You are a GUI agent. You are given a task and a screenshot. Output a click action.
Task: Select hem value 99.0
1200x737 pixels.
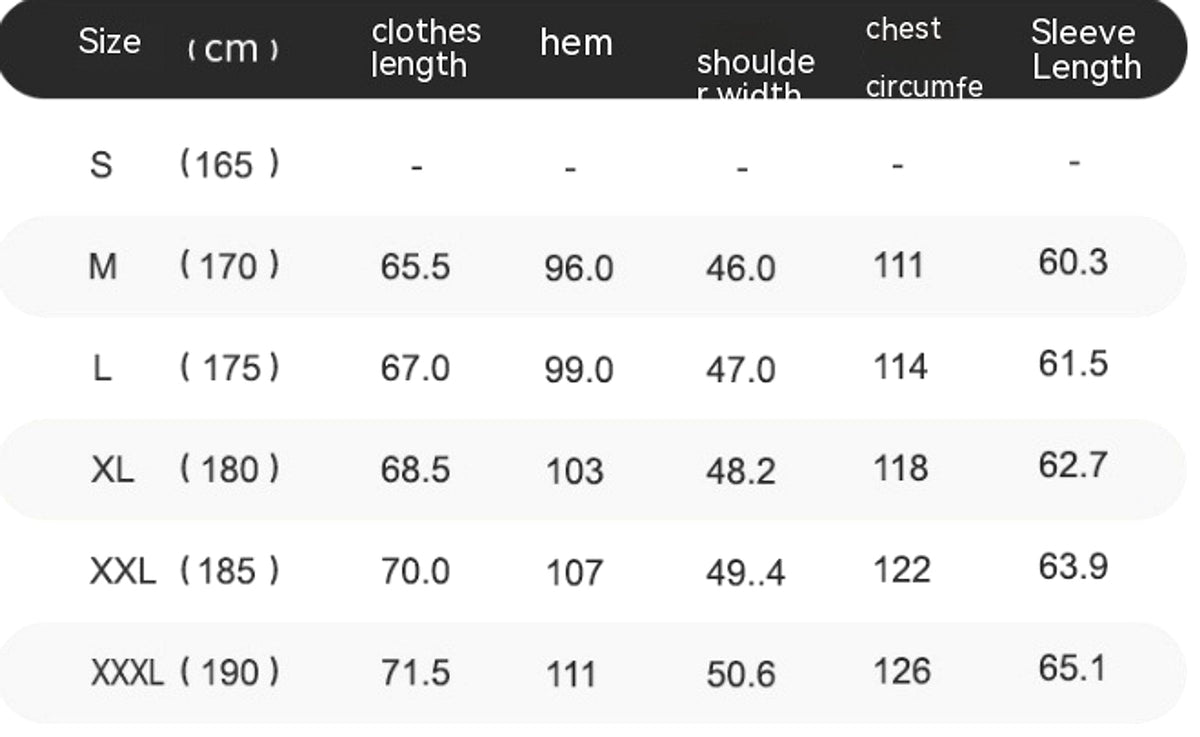579,370
